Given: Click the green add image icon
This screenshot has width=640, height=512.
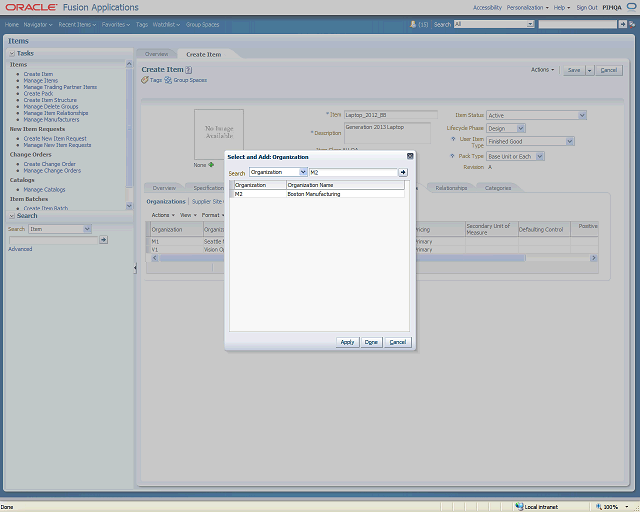Looking at the screenshot, I should [x=211, y=165].
